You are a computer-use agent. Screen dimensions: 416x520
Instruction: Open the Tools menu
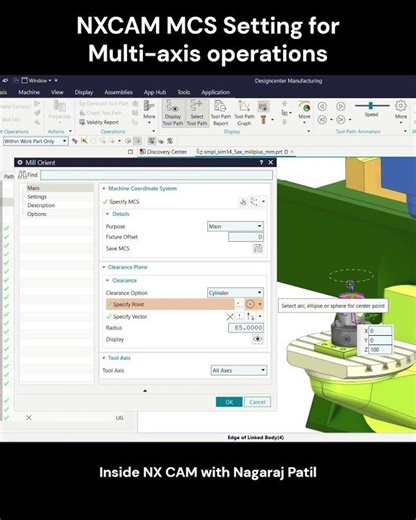pos(184,92)
